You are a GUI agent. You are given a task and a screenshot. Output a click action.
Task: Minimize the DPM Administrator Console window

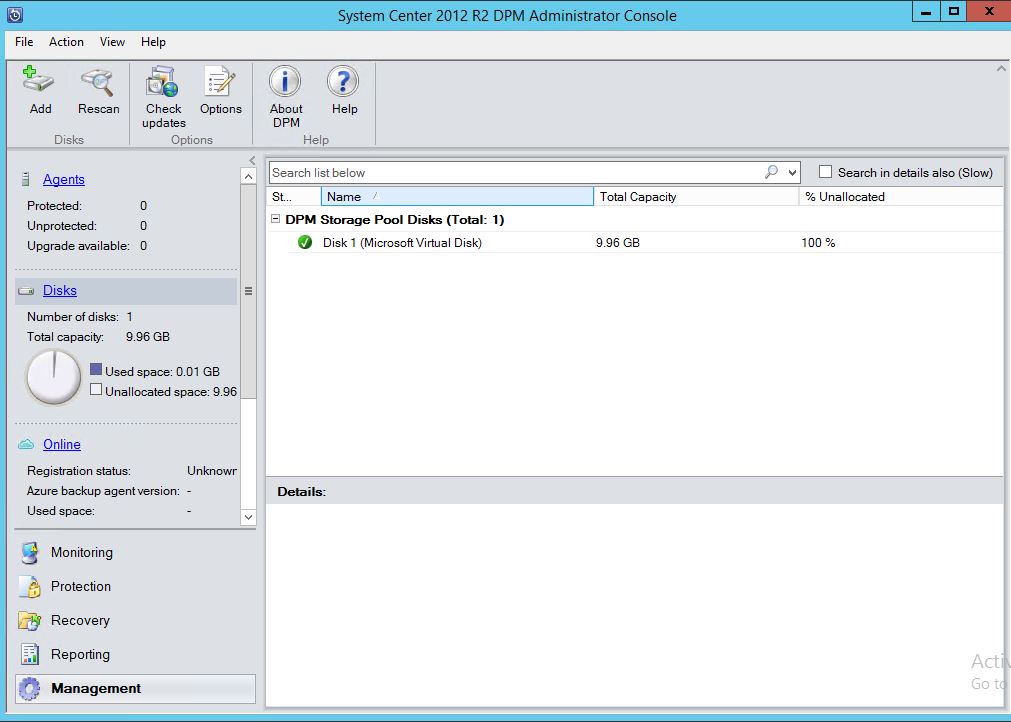click(926, 12)
